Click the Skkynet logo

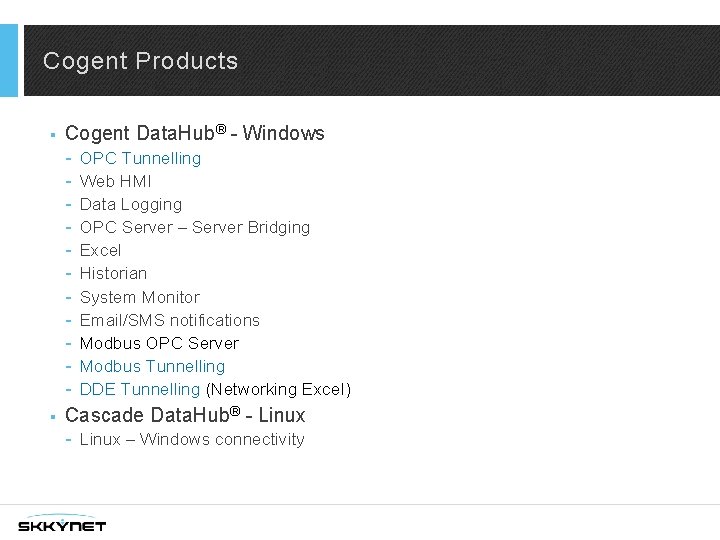click(x=61, y=524)
